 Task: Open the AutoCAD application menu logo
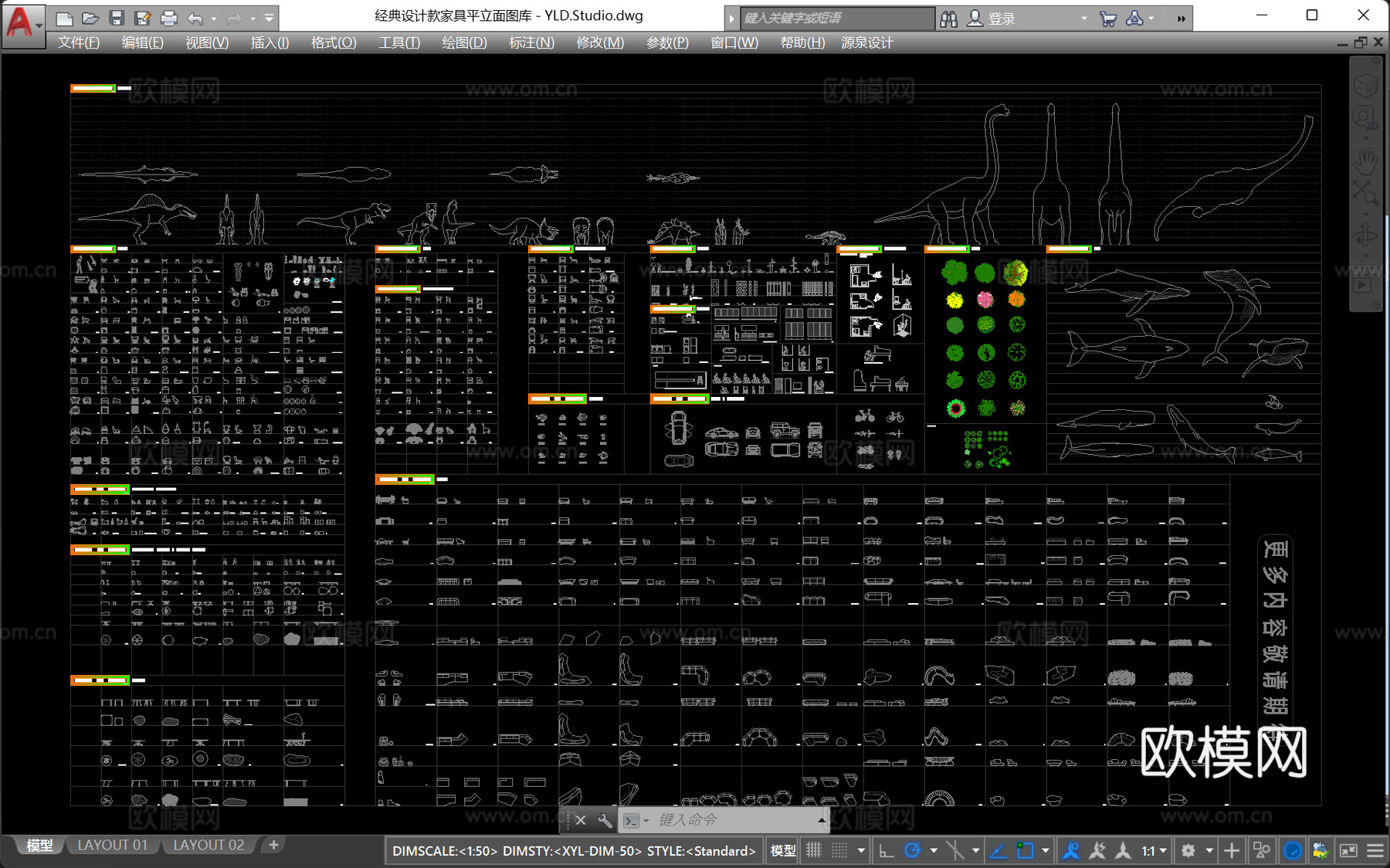point(21,22)
